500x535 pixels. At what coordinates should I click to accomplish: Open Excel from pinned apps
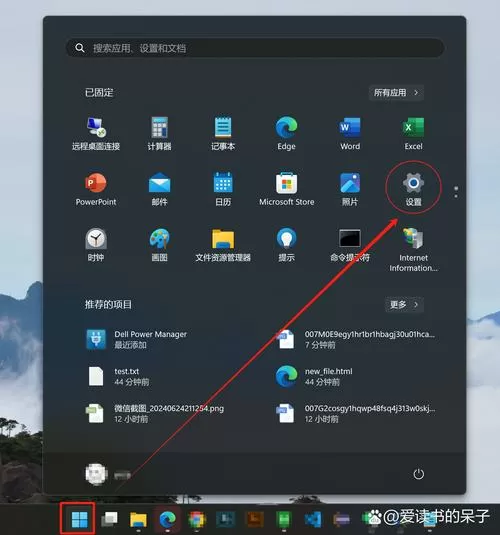point(413,134)
